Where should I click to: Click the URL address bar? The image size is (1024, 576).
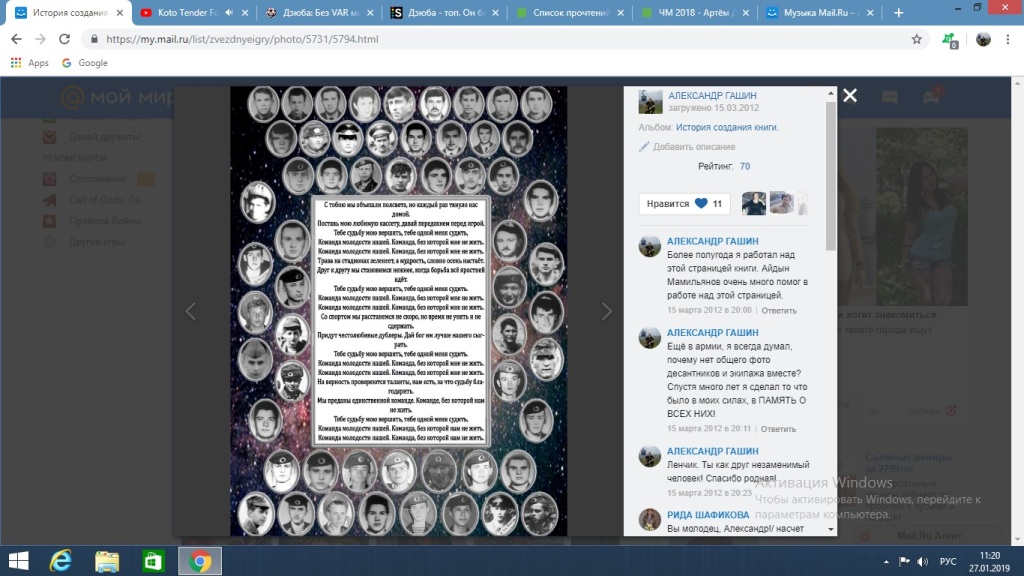pyautogui.click(x=503, y=39)
